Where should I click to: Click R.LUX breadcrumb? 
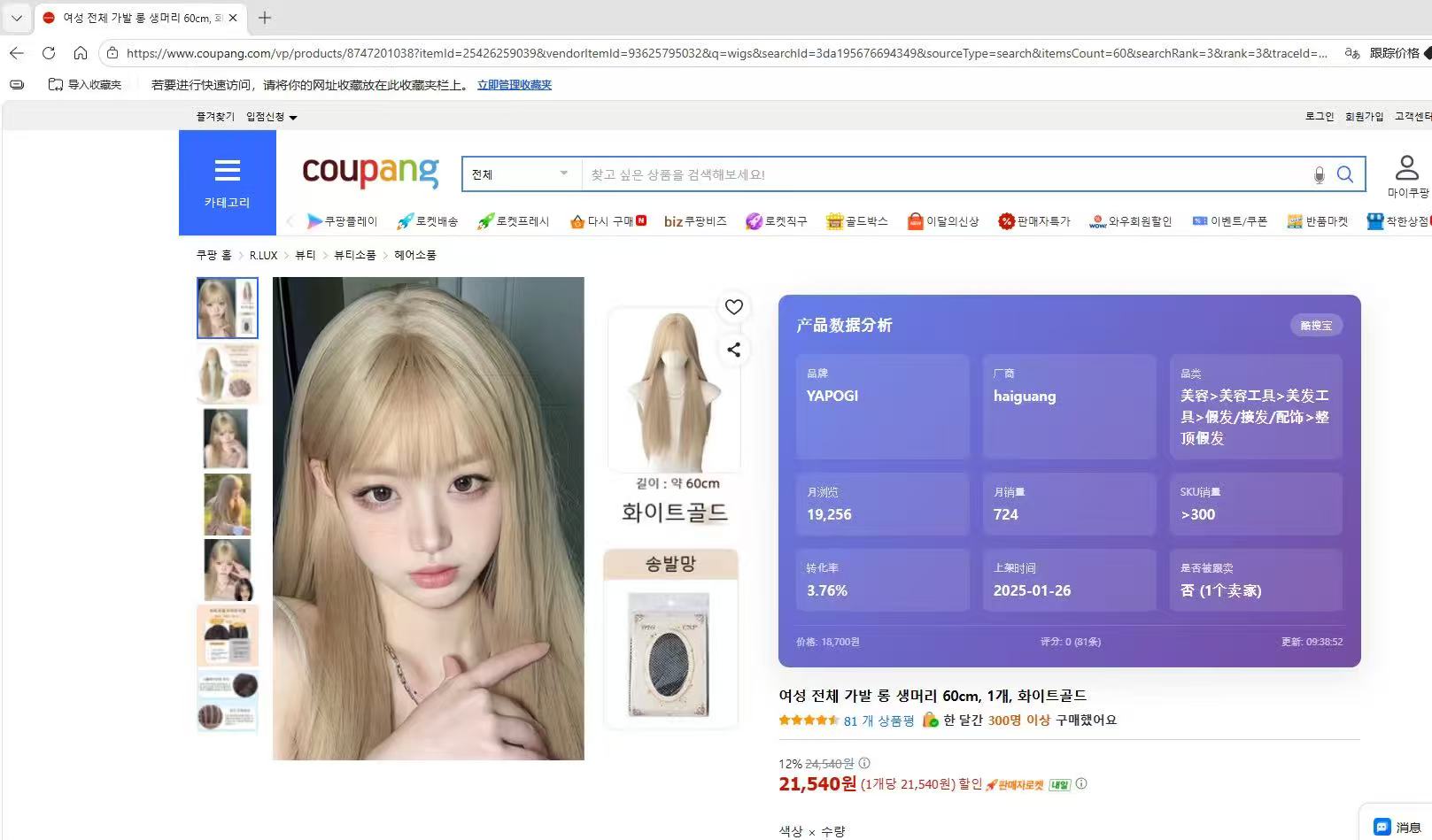click(263, 255)
